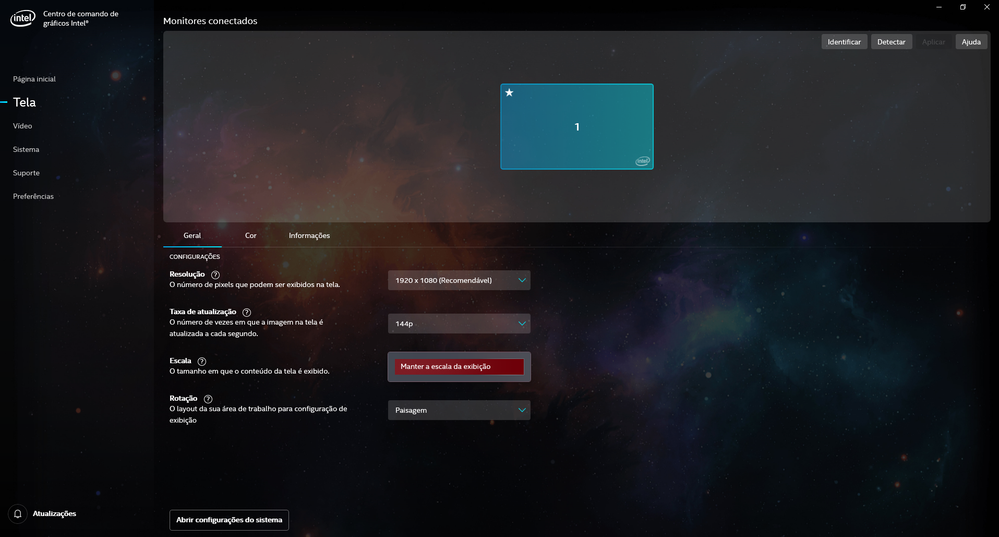Open Preferências in sidebar
The height and width of the screenshot is (537, 999).
33,196
